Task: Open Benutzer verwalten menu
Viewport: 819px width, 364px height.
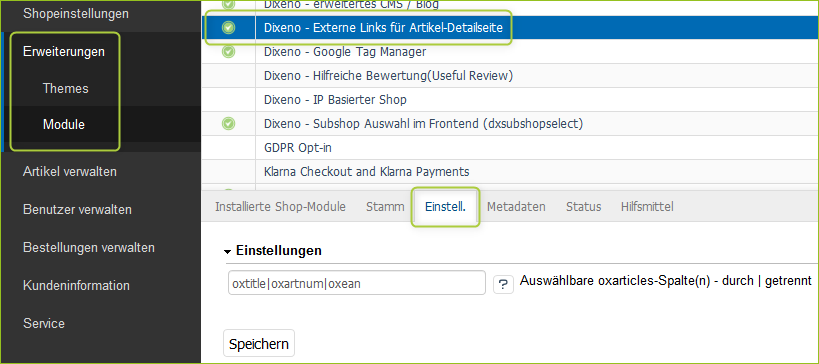Action: [77, 209]
